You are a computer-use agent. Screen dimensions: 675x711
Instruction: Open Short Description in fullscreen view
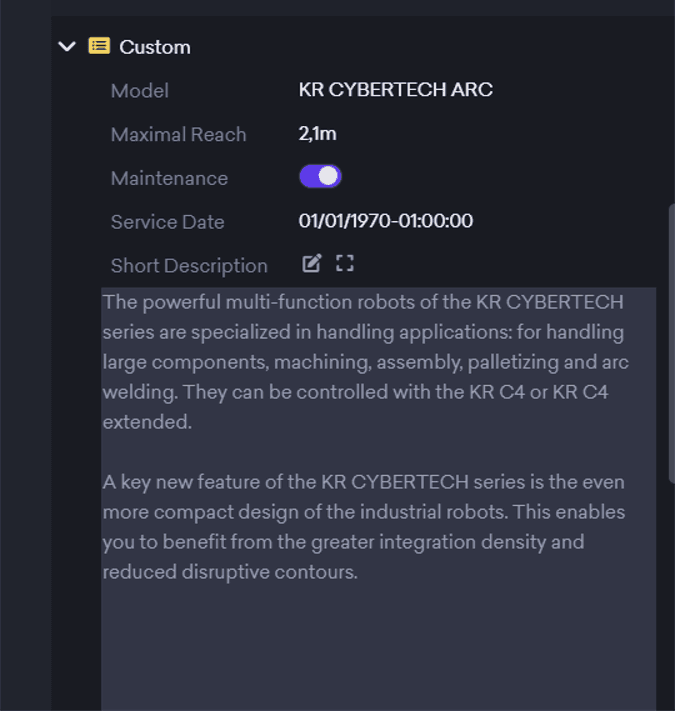[x=345, y=263]
